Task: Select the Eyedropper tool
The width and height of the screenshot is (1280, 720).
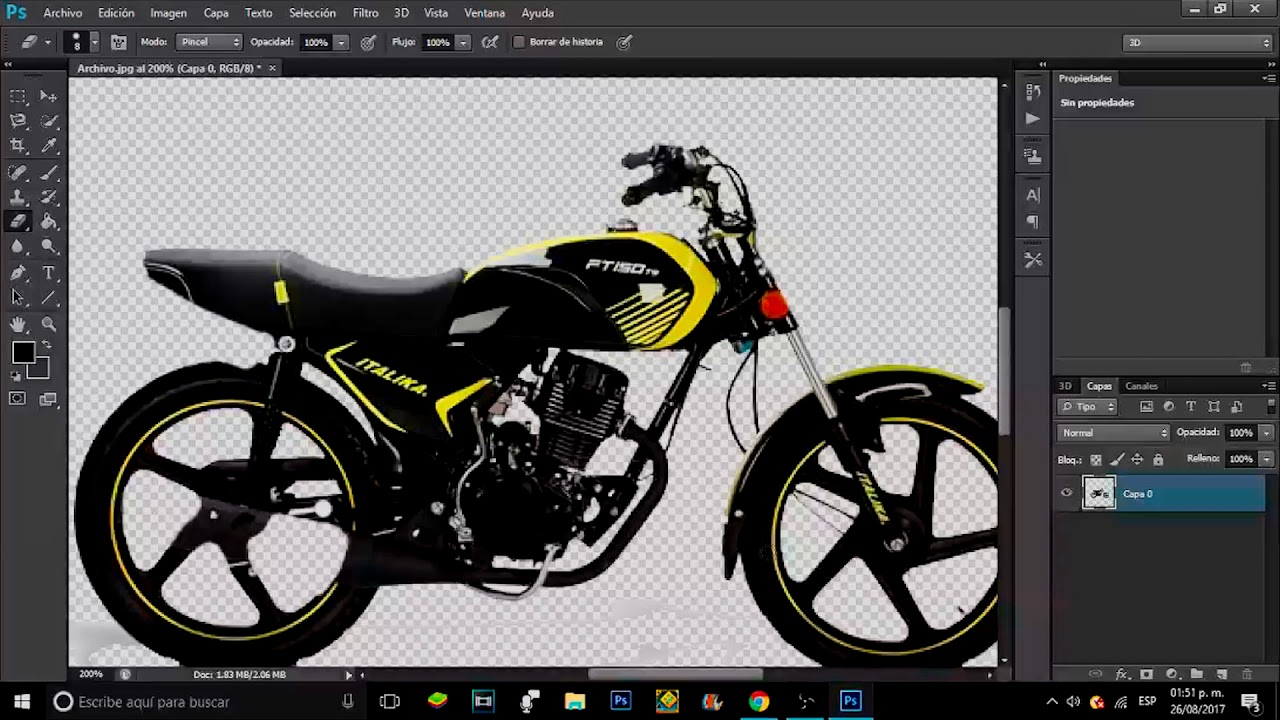Action: 48,146
